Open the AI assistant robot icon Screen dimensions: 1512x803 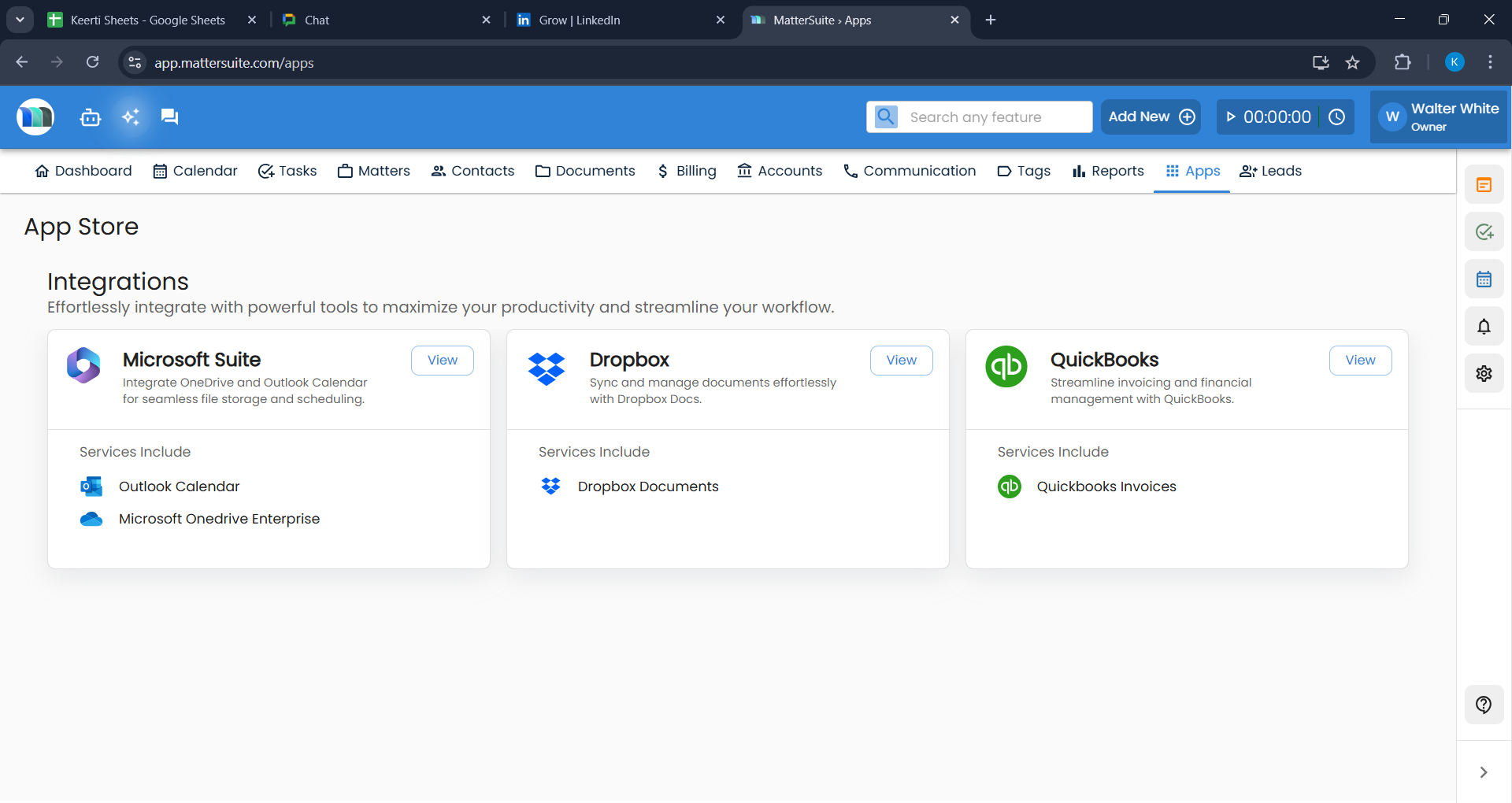pos(90,117)
